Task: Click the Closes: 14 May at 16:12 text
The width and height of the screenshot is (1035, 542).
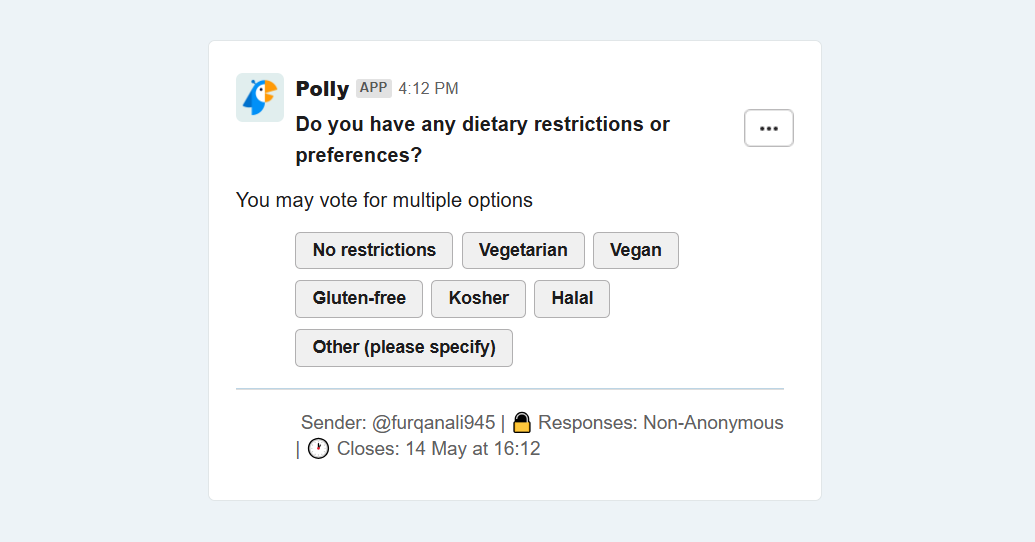Action: (438, 449)
